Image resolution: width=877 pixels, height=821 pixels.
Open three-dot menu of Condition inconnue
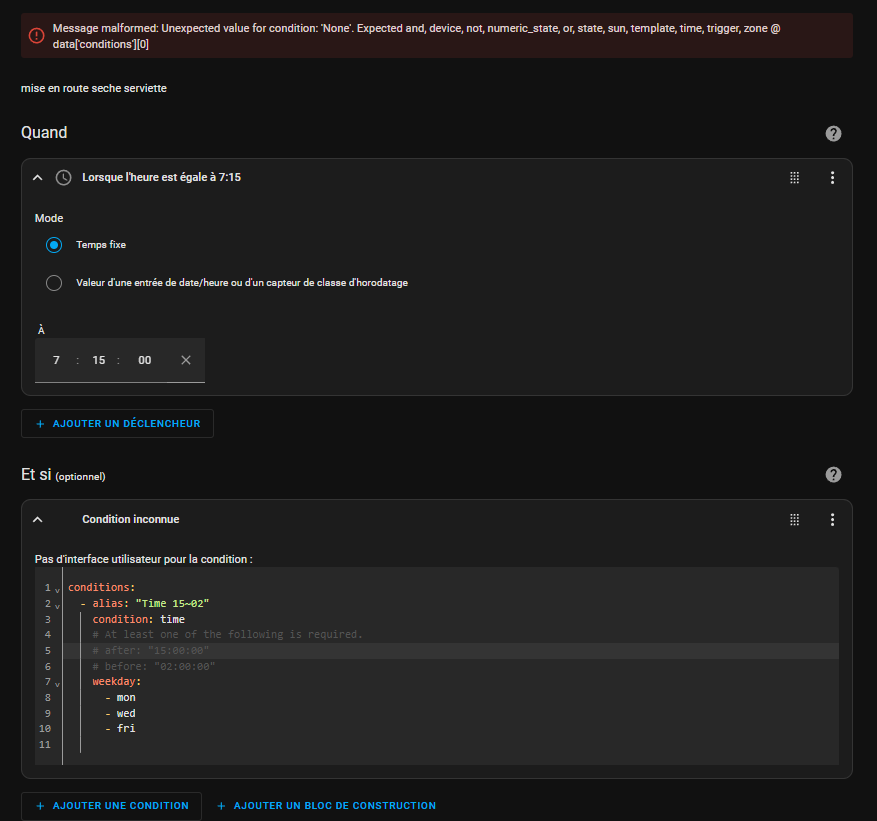point(832,519)
